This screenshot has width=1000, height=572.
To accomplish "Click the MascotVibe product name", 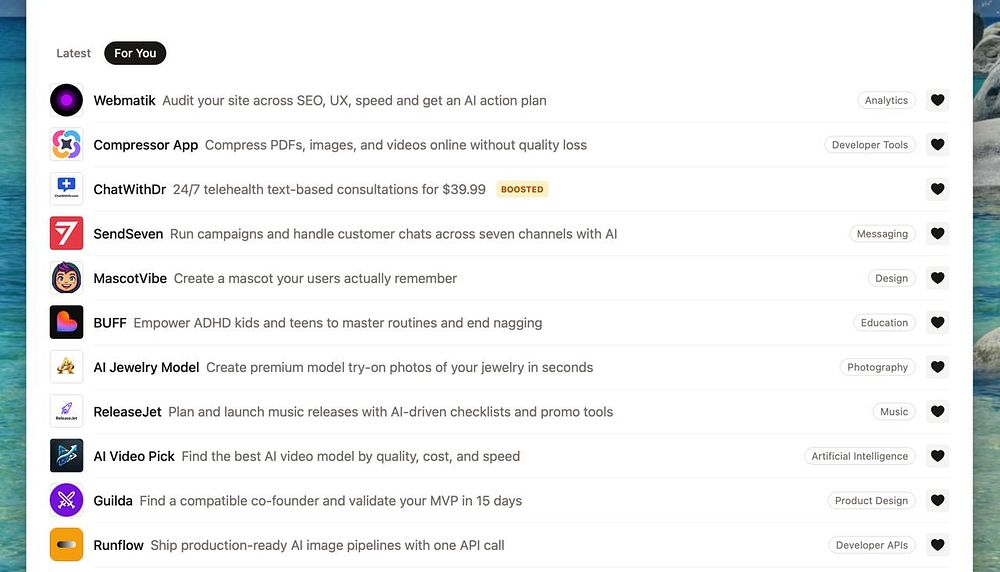I will pos(130,278).
